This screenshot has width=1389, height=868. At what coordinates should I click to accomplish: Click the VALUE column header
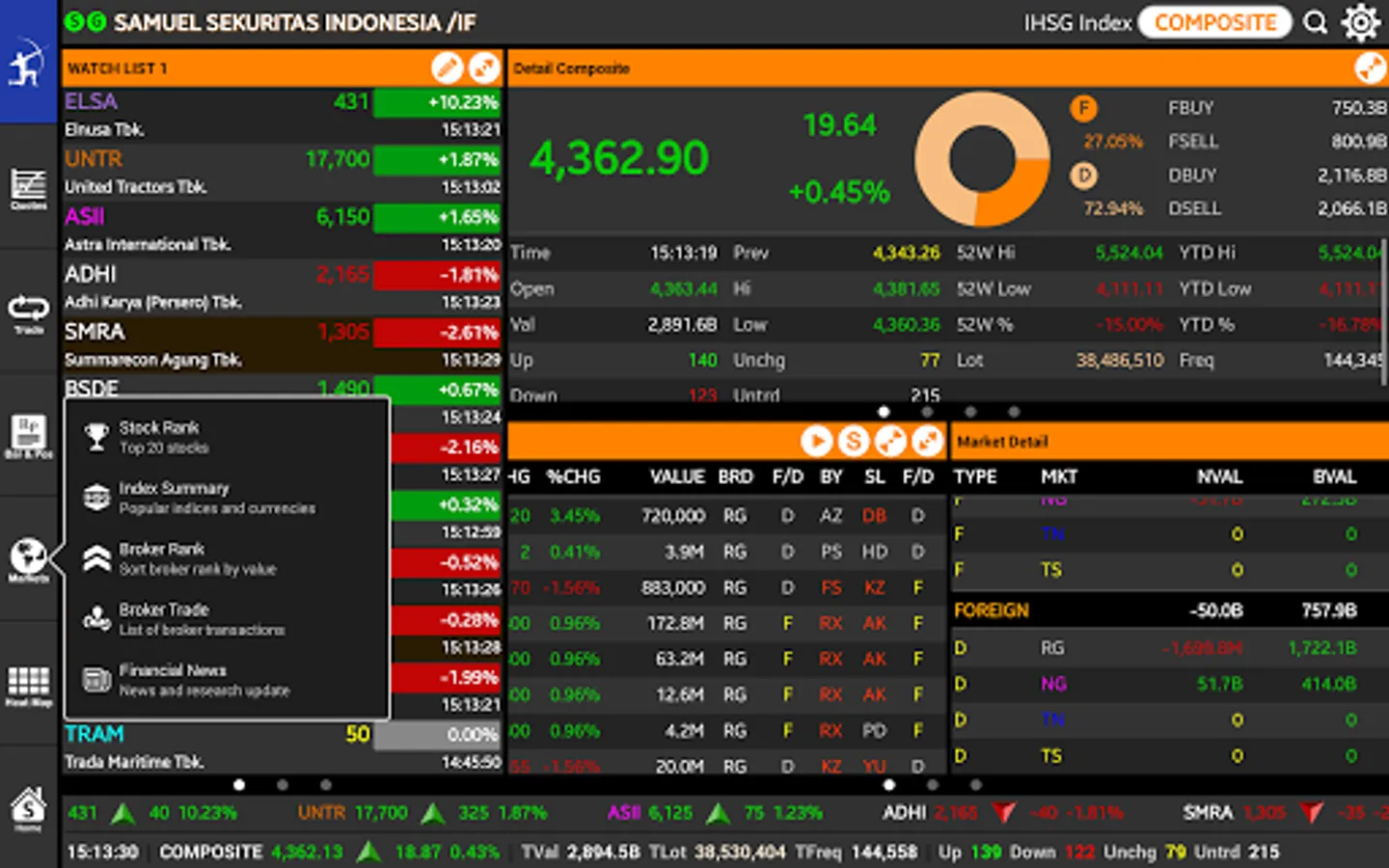coord(677,476)
